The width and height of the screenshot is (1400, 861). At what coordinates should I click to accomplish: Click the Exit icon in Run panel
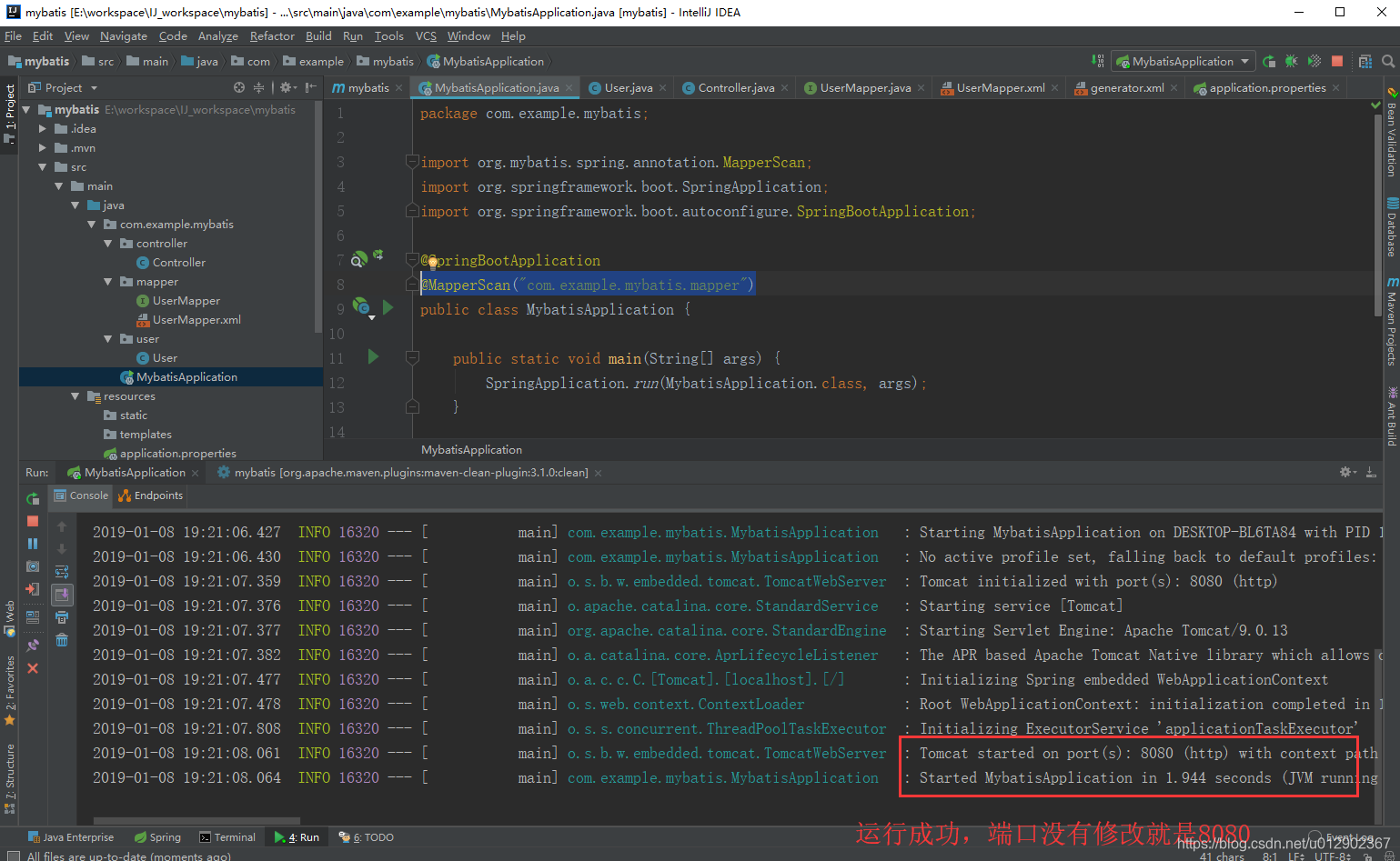coord(33,589)
